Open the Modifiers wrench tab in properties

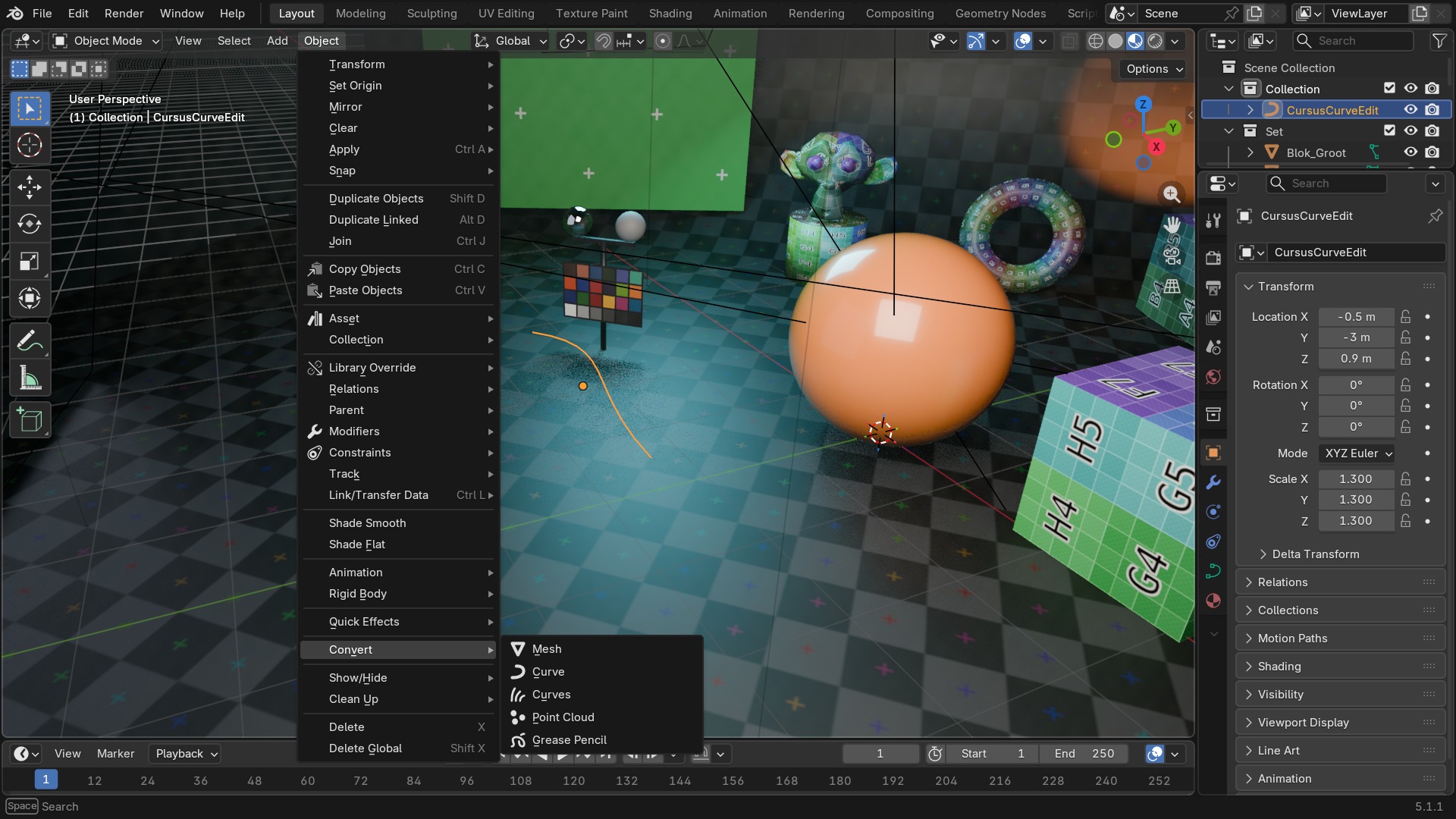click(1213, 482)
